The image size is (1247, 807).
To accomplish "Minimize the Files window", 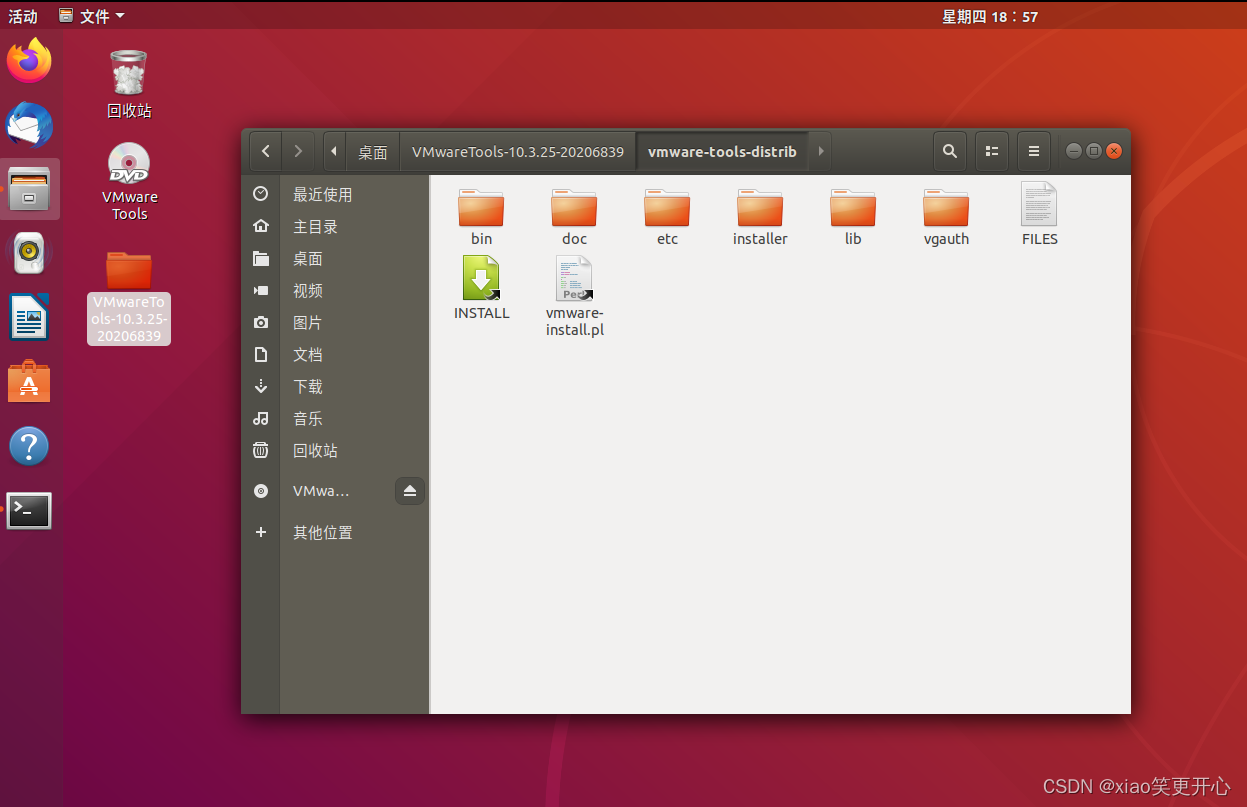I will pos(1074,151).
